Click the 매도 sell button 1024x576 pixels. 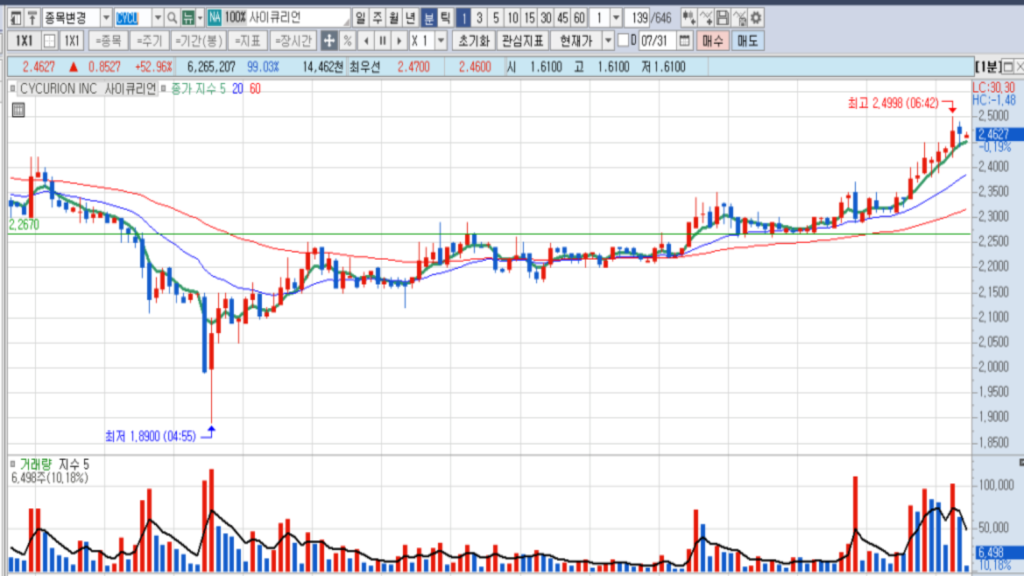[747, 41]
